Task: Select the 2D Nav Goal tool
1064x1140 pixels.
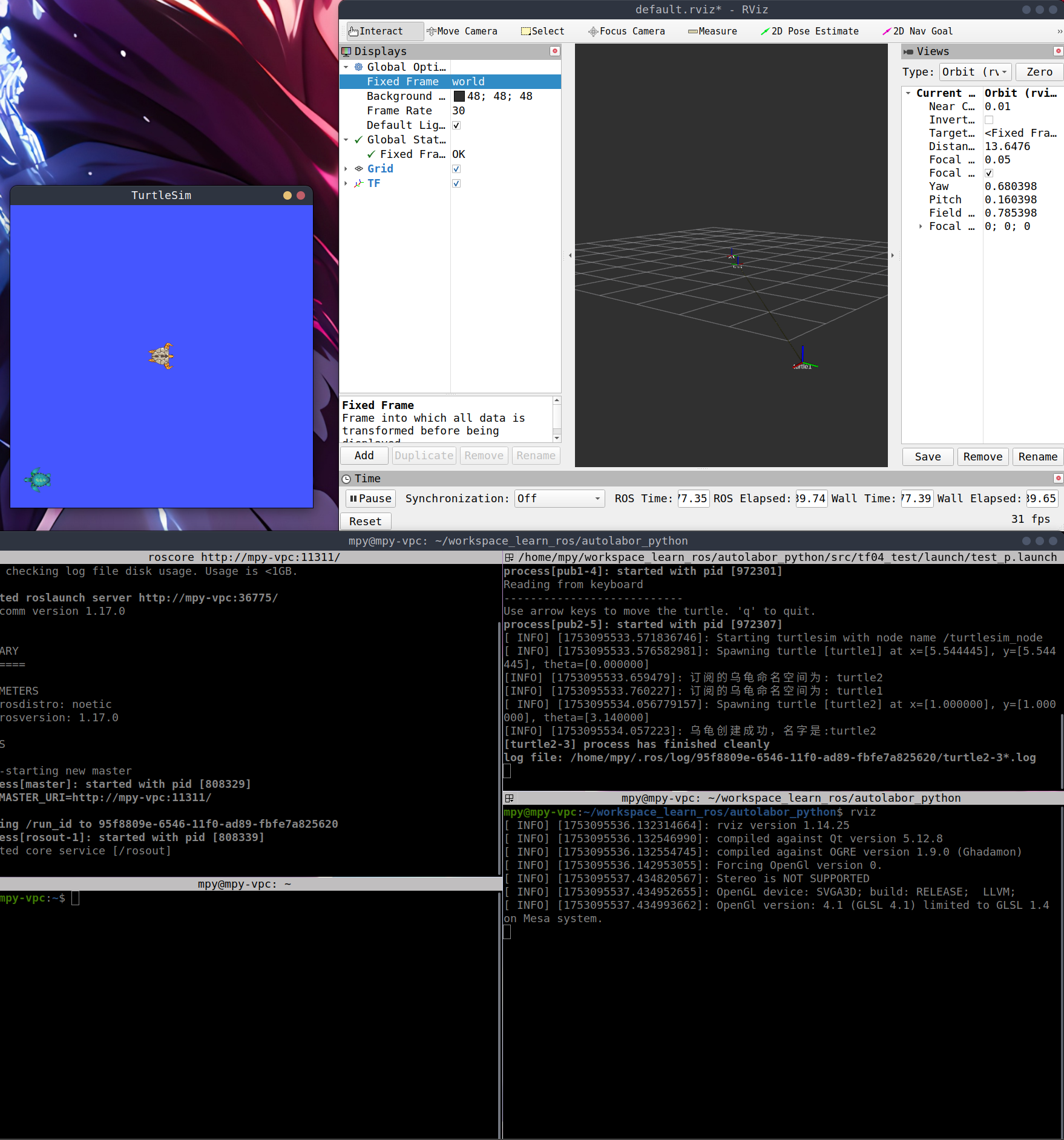Action: click(918, 31)
